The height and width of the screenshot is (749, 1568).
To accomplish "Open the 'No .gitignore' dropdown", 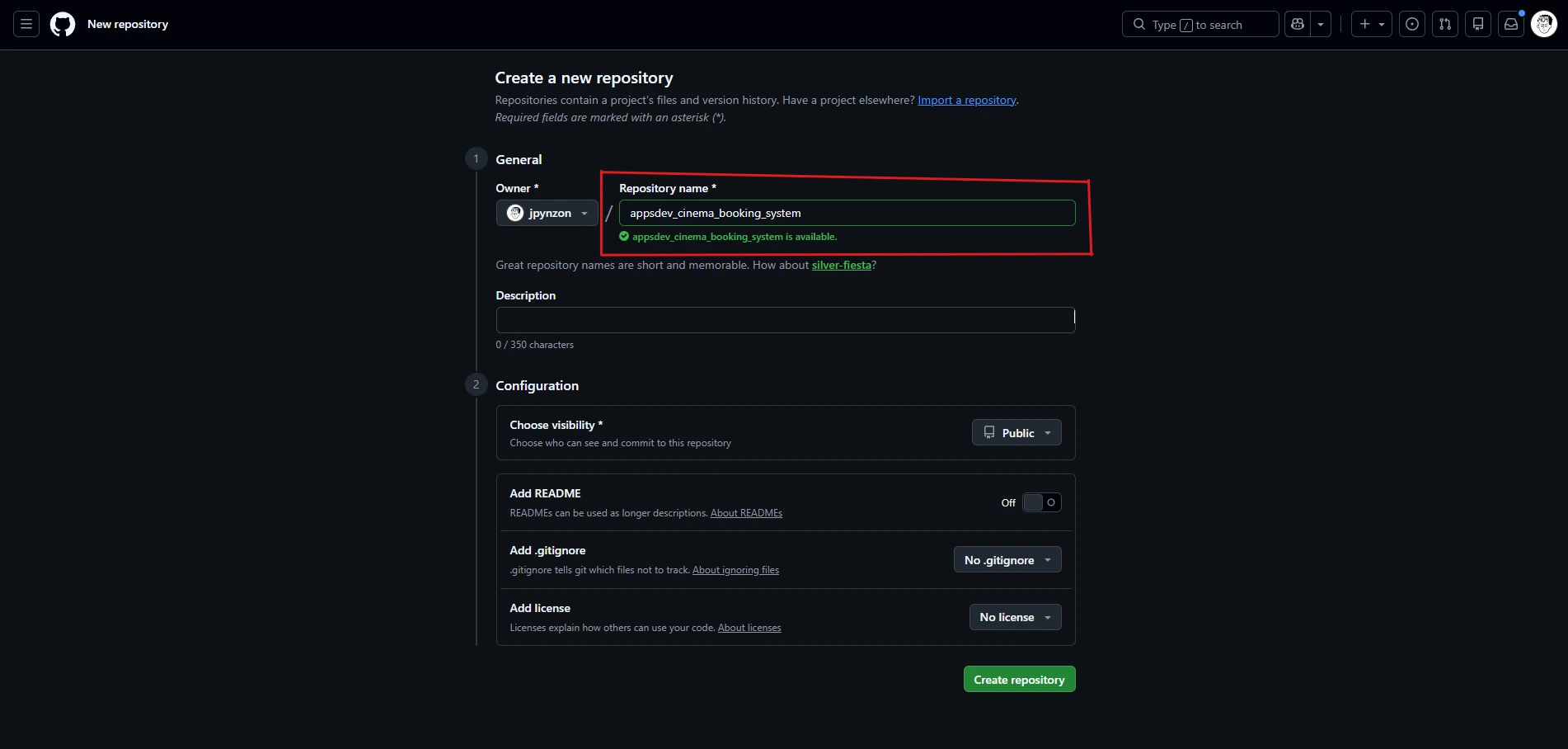I will click(1007, 560).
